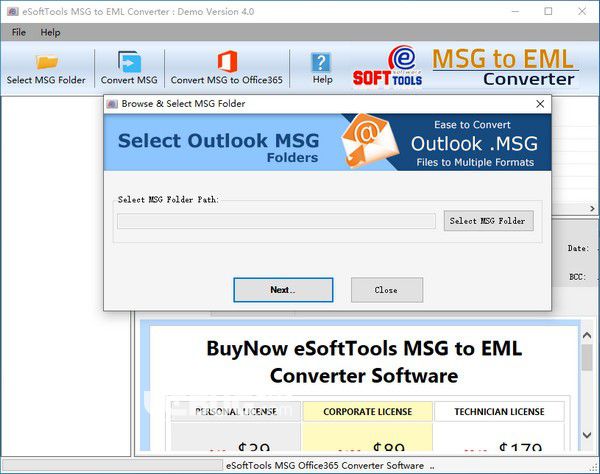Click the app icon in main title bar
Viewport: 600px width, 474px height.
point(13,11)
